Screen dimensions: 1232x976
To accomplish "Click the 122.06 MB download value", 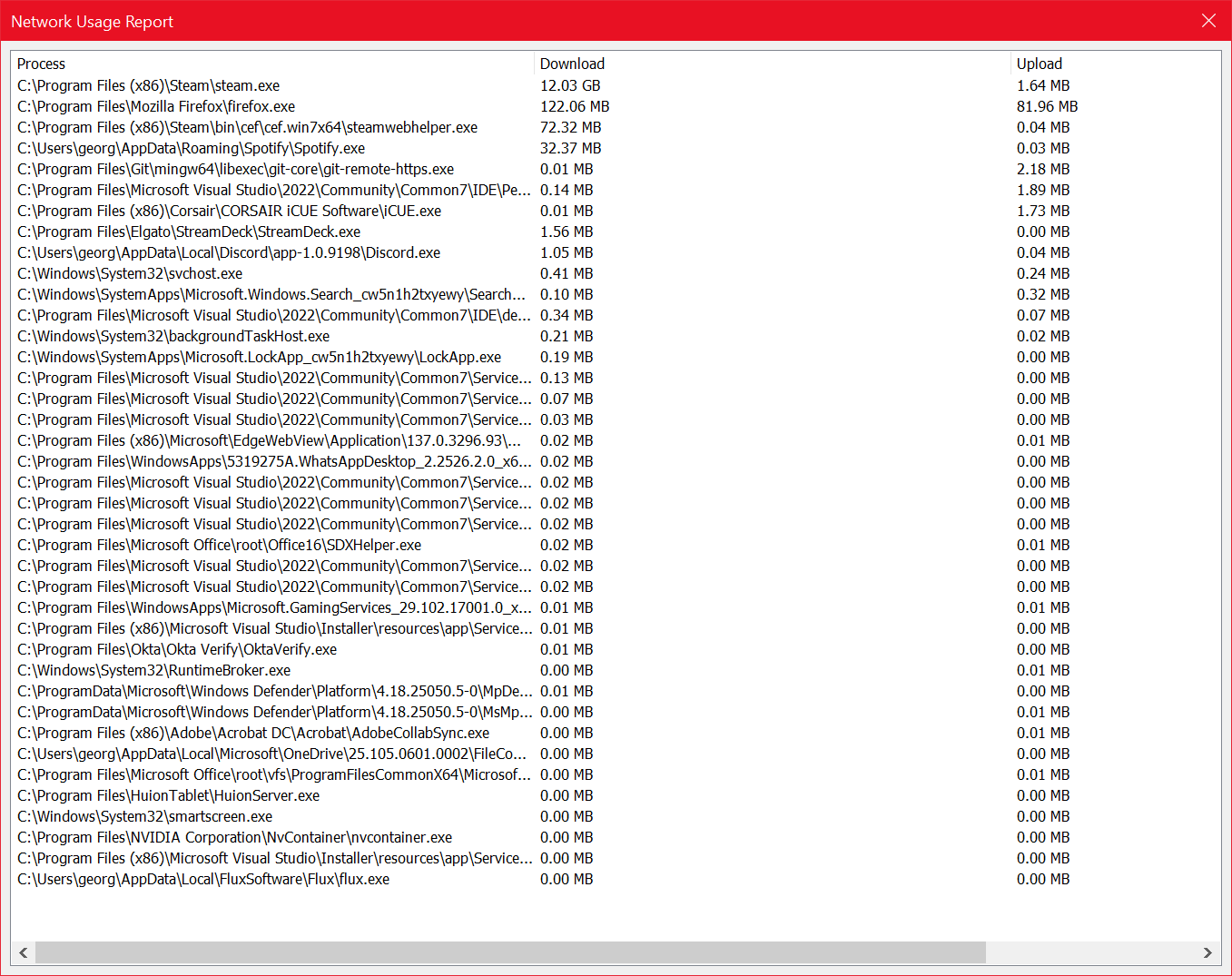I will click(x=575, y=106).
